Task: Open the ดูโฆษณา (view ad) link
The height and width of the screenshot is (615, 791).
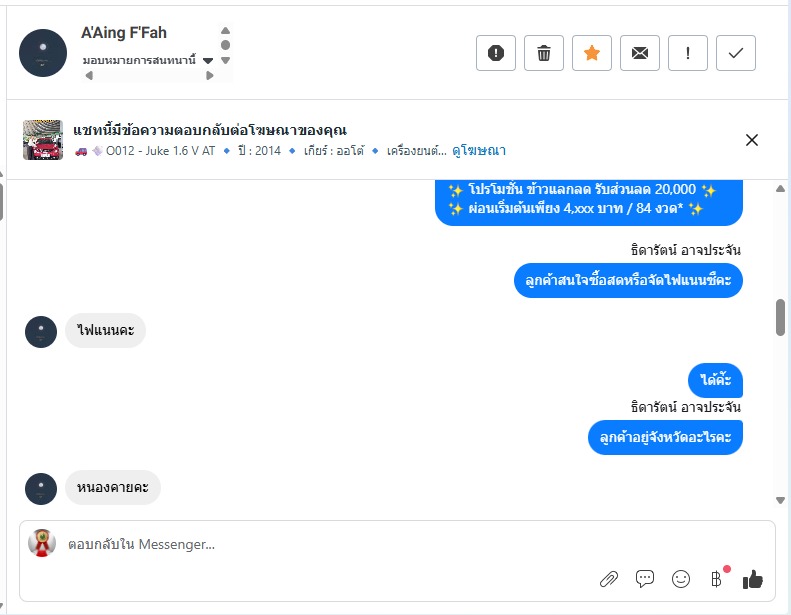Action: (x=479, y=151)
